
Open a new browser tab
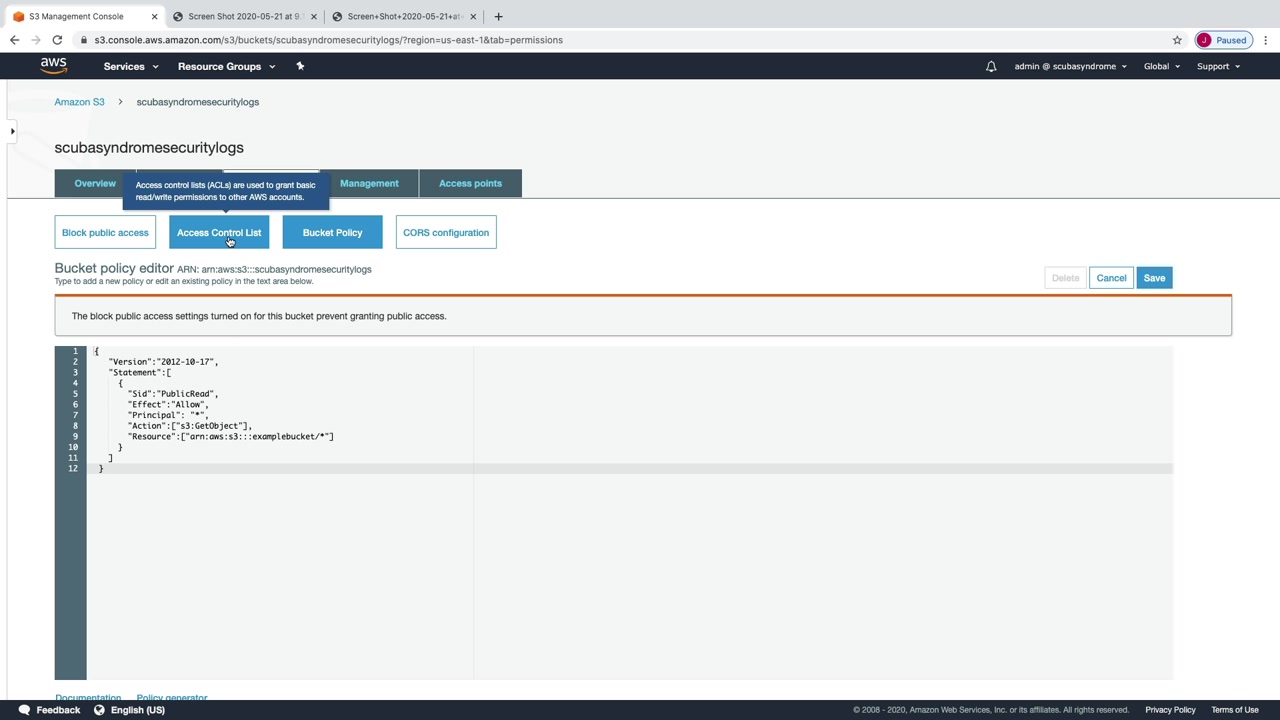click(x=498, y=16)
